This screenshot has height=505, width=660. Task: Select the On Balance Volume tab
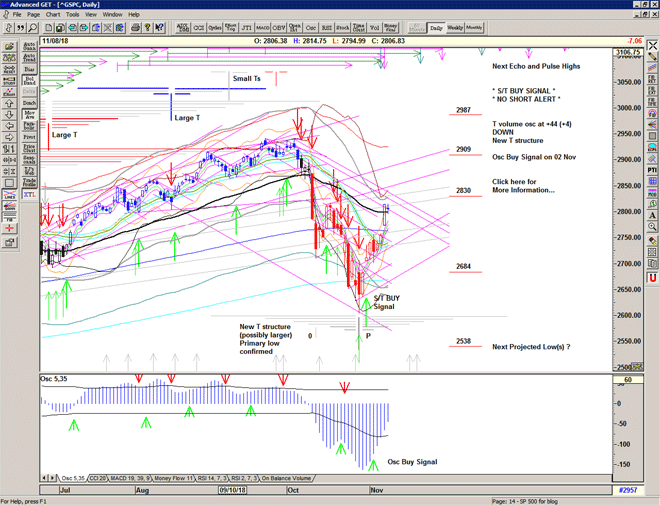coord(291,479)
